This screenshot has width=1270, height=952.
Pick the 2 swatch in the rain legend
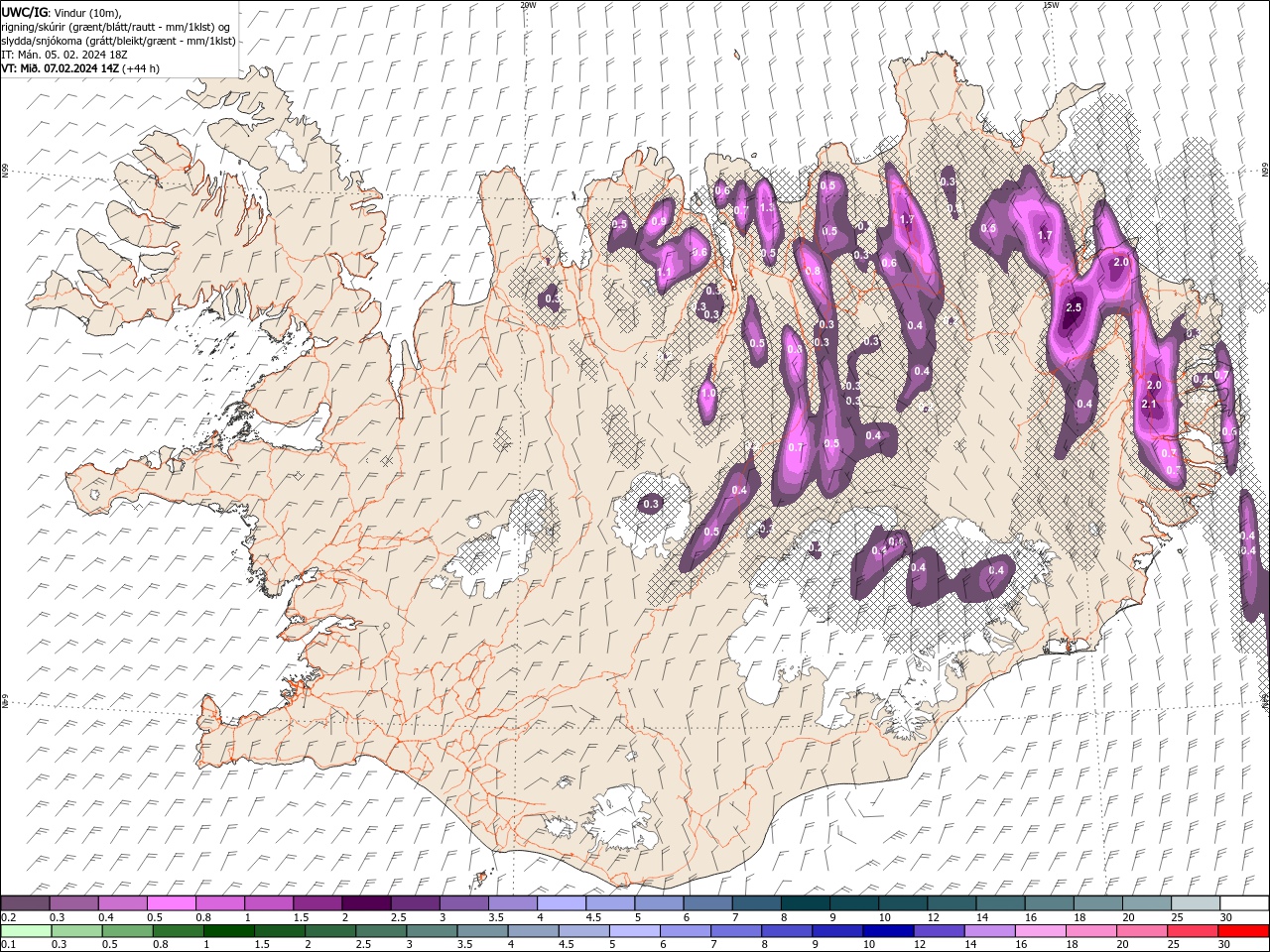(x=330, y=931)
